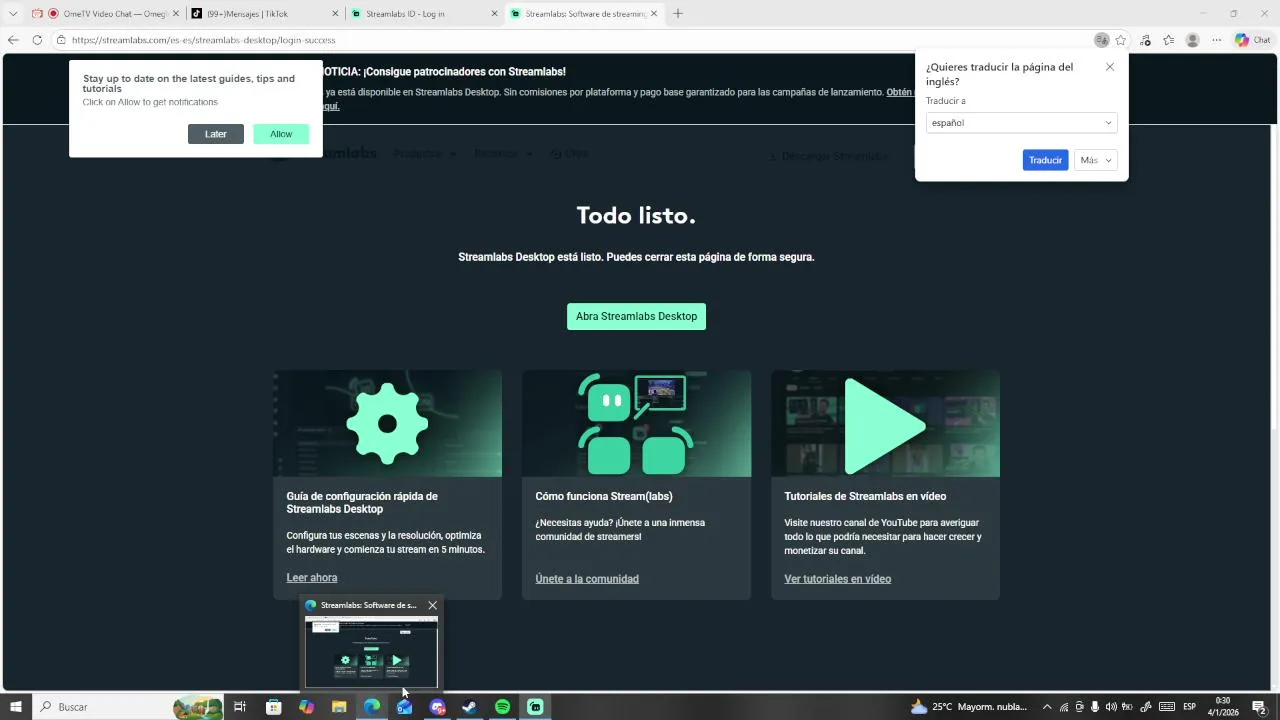1280x720 pixels.
Task: Click the Abra Streamlabs Desktop button
Action: pyautogui.click(x=636, y=316)
